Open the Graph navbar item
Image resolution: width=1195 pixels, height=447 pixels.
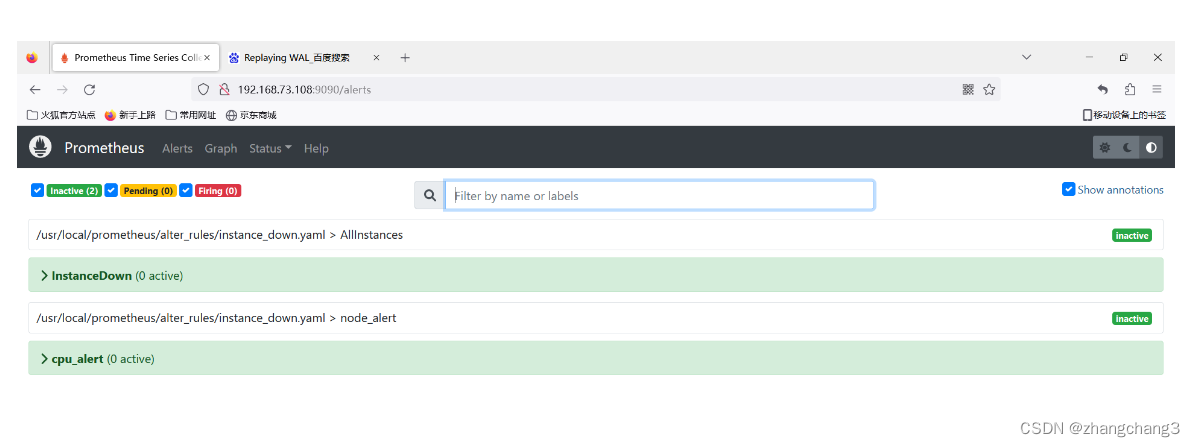click(221, 148)
